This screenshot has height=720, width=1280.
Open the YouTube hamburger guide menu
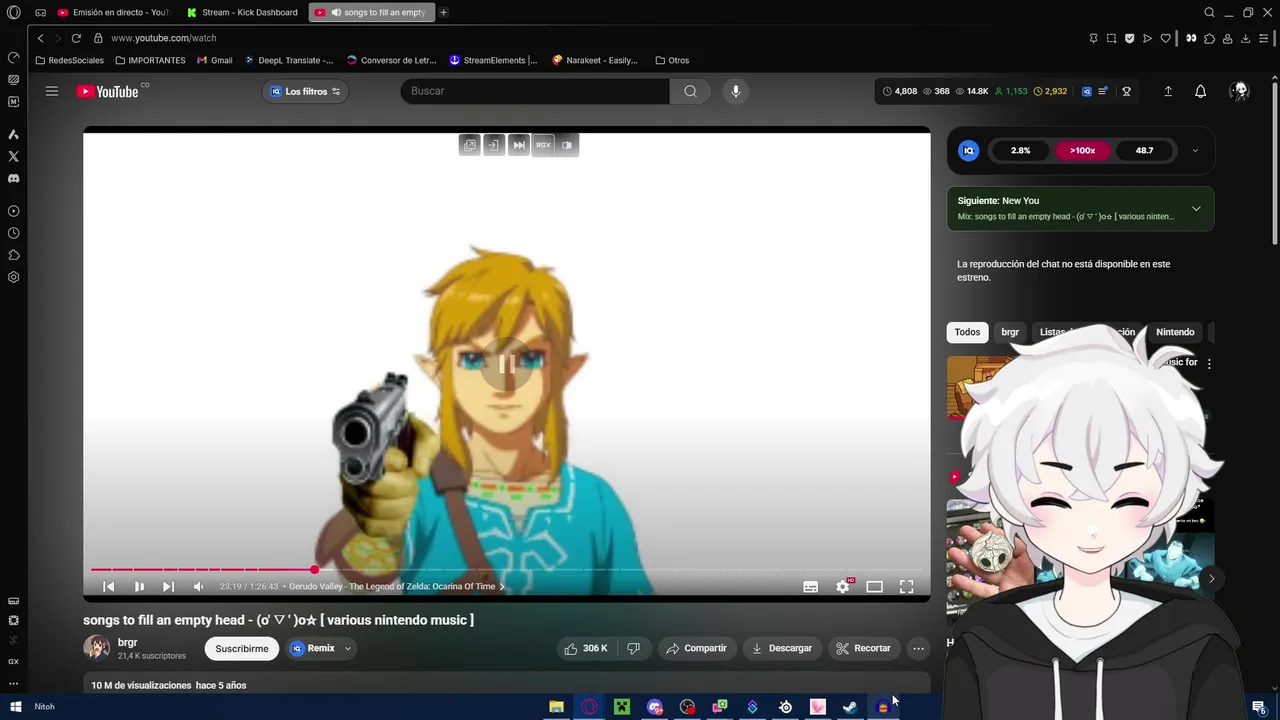(52, 91)
